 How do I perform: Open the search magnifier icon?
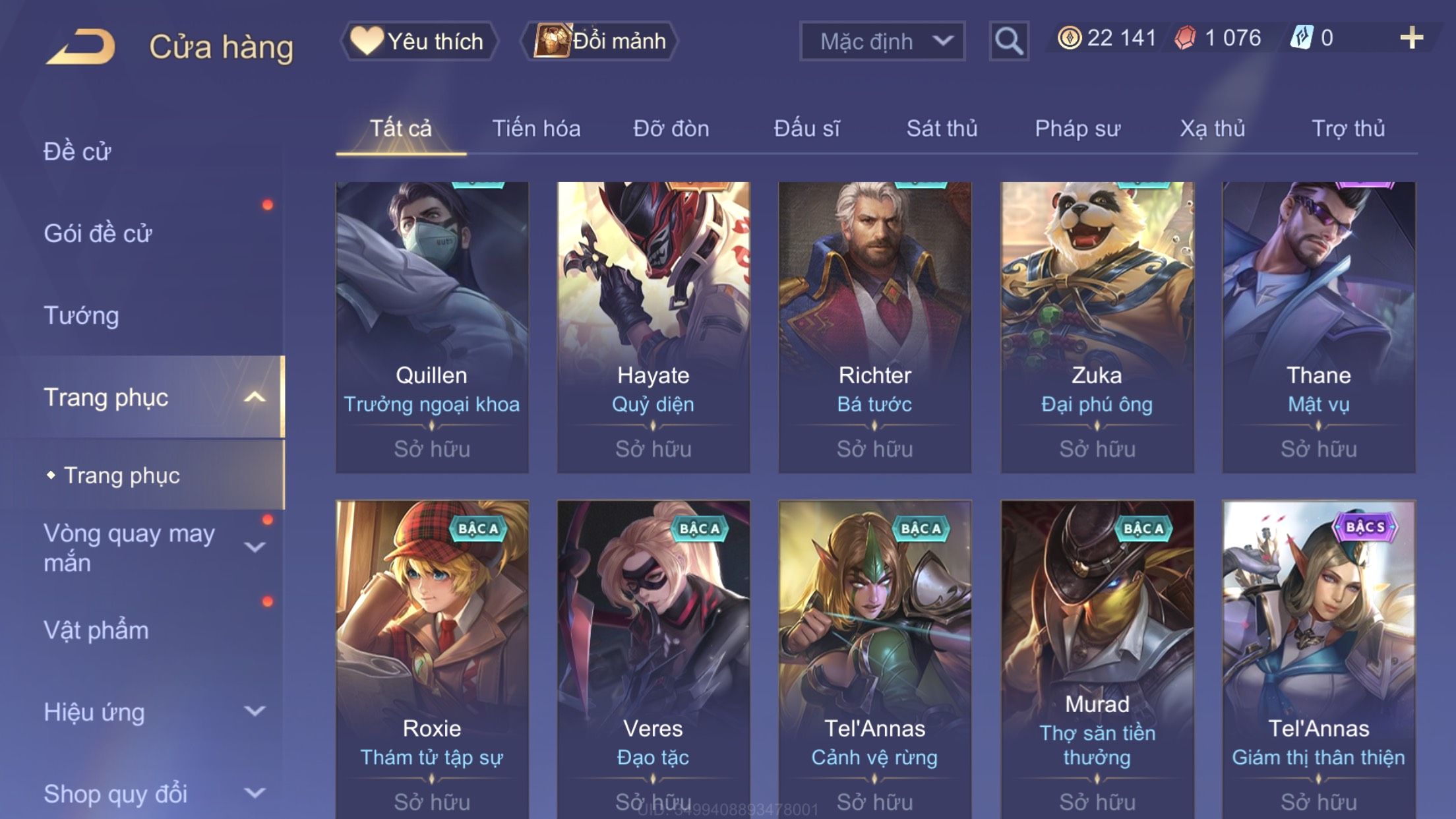click(x=1008, y=42)
